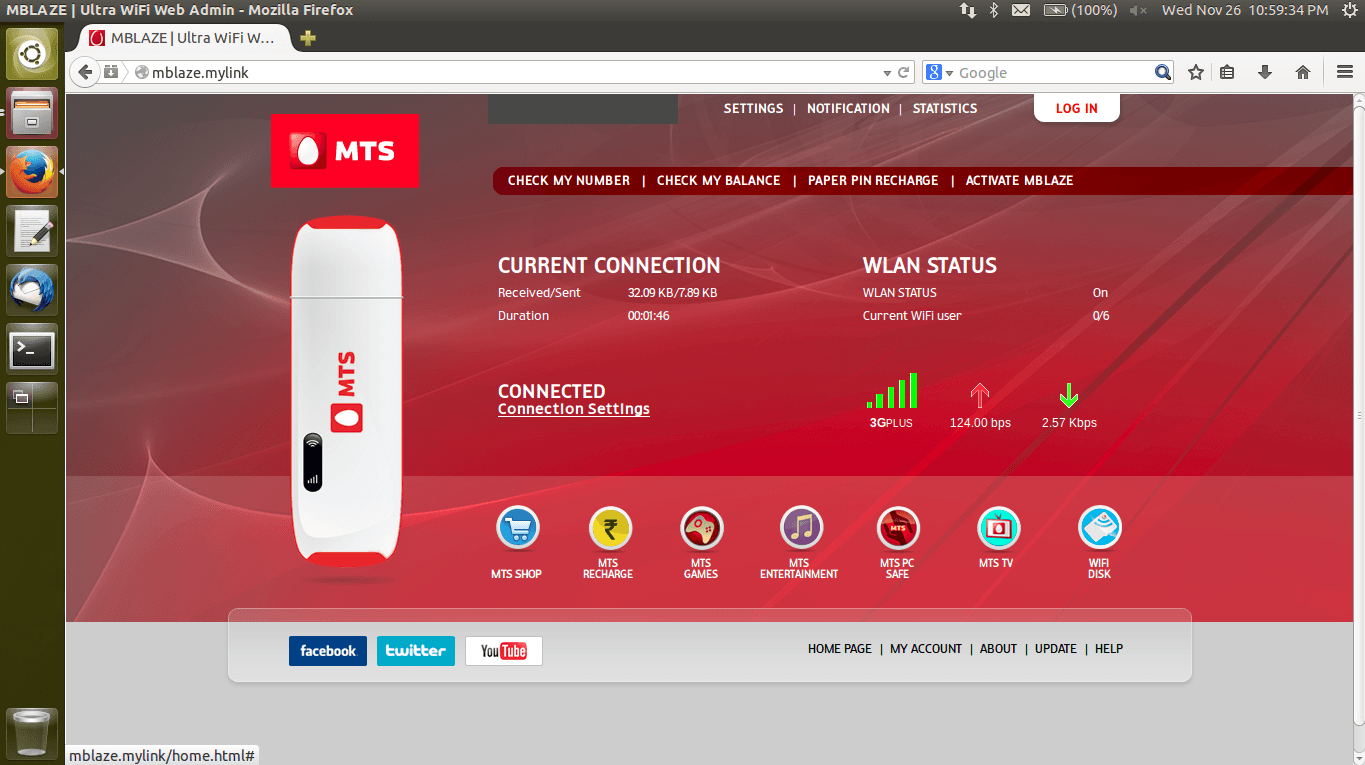Image resolution: width=1365 pixels, height=765 pixels.
Task: Open the MTS PC Safe icon
Action: point(897,528)
